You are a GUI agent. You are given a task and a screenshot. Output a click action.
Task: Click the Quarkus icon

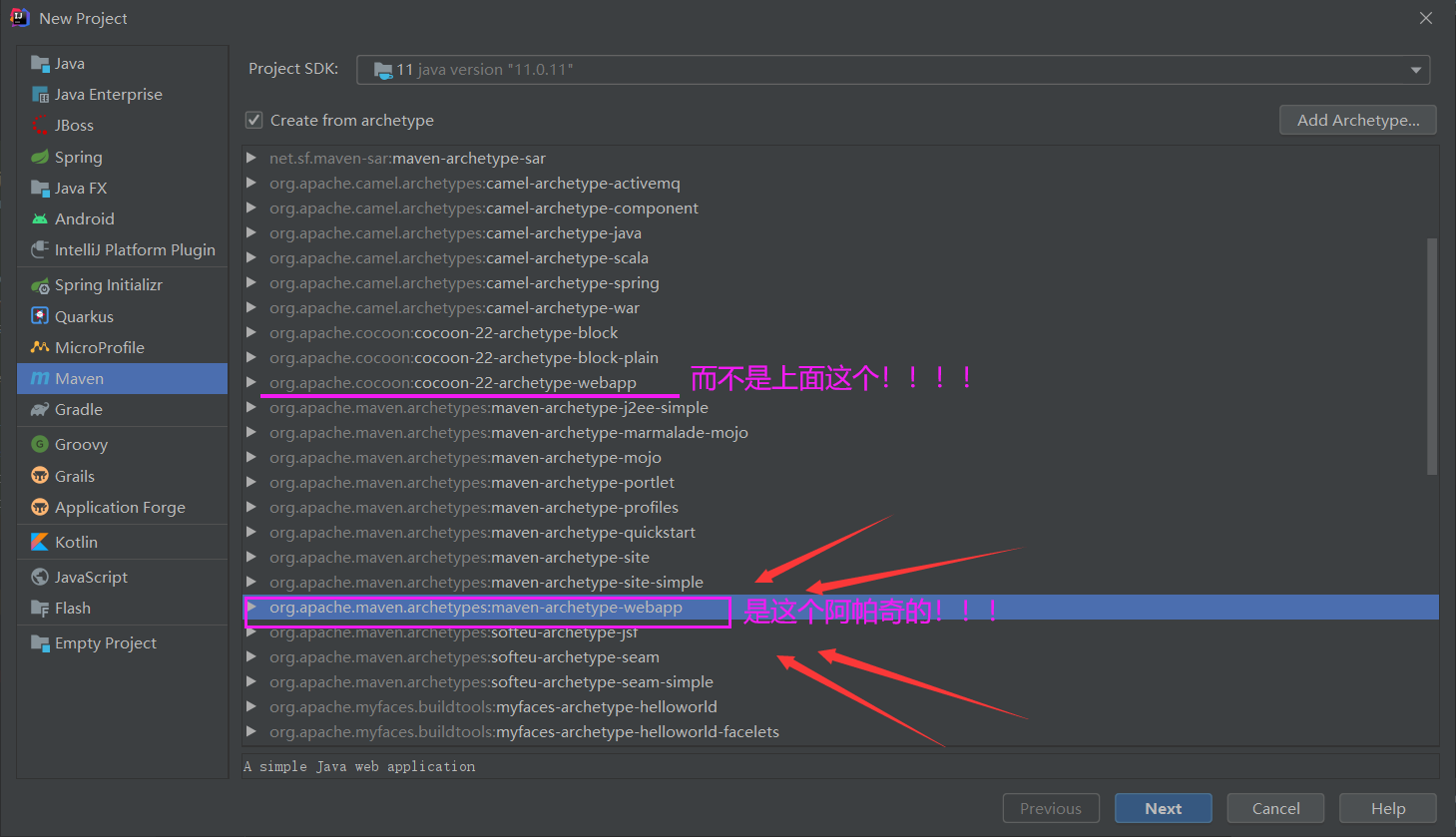tap(40, 316)
